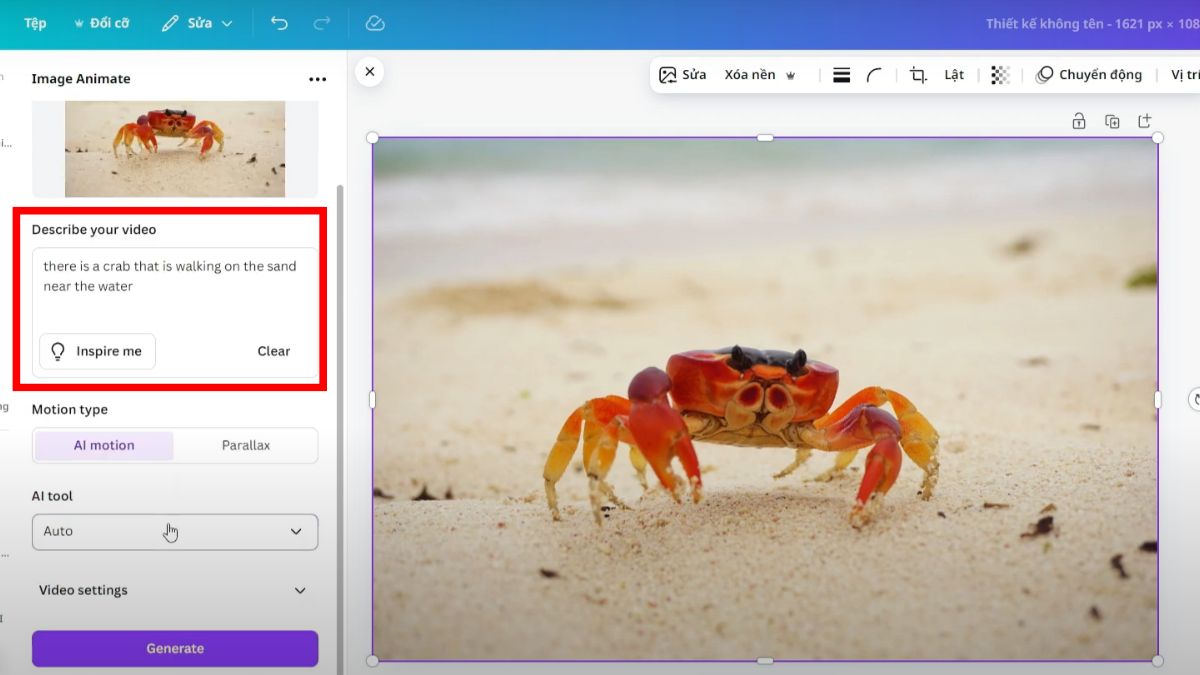Select the AI motion option
This screenshot has height=675, width=1200.
point(103,445)
